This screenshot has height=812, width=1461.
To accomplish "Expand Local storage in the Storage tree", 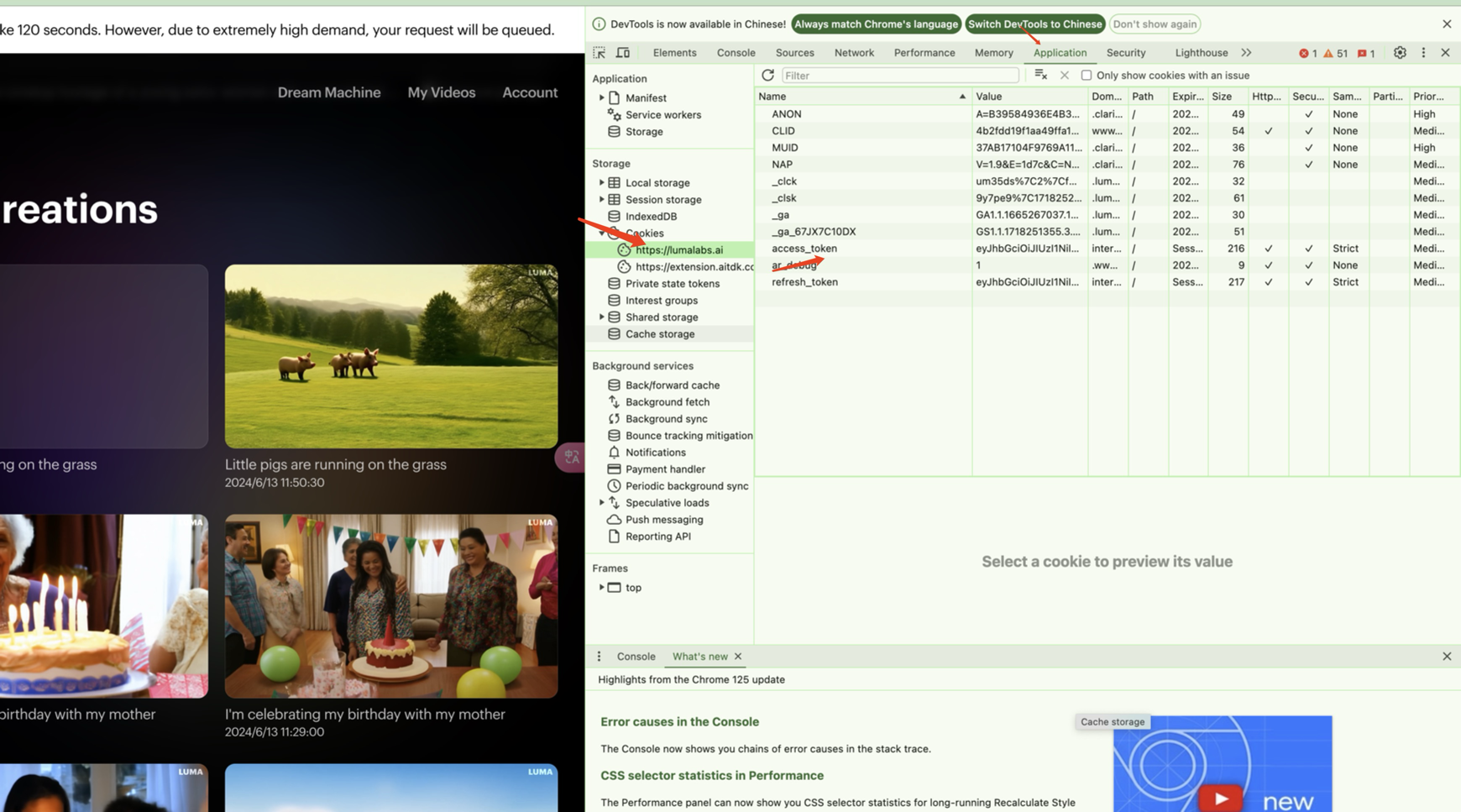I will [600, 182].
